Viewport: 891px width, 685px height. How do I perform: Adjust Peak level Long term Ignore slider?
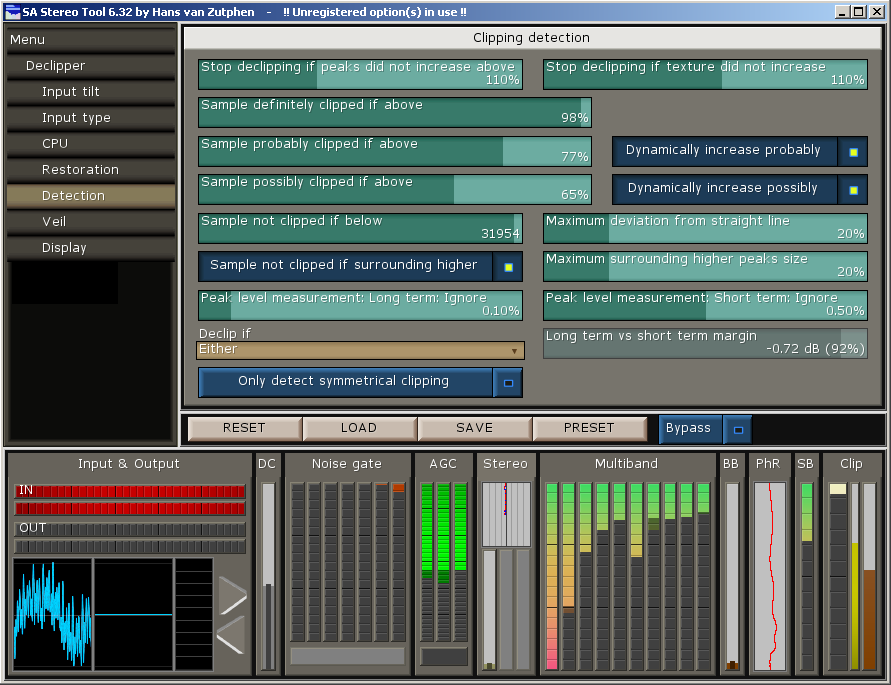(360, 305)
